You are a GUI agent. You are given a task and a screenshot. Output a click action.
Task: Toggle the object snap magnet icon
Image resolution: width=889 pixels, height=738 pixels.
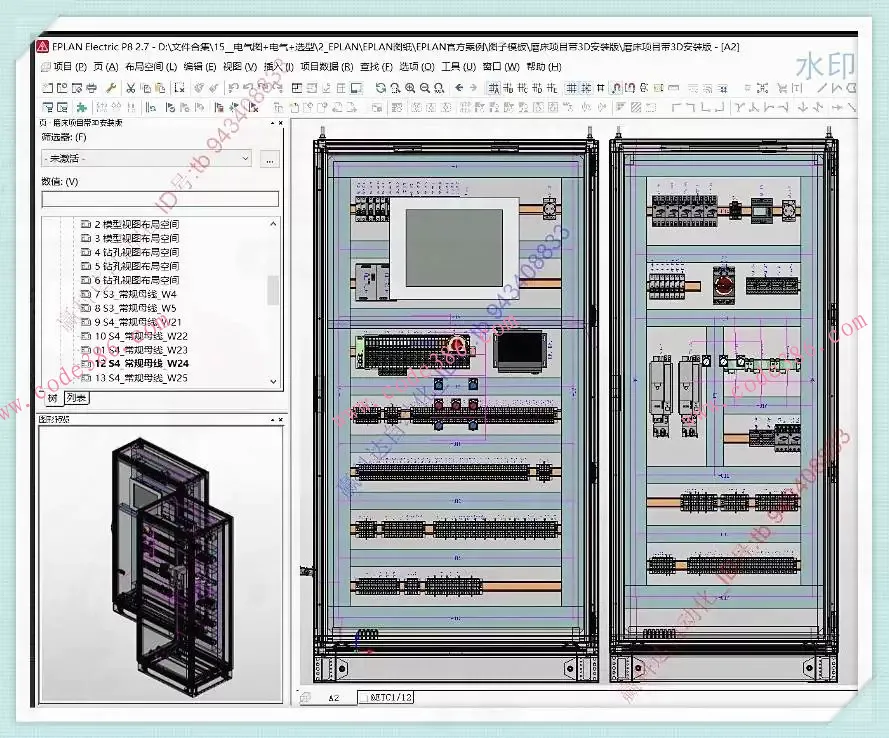pos(617,88)
